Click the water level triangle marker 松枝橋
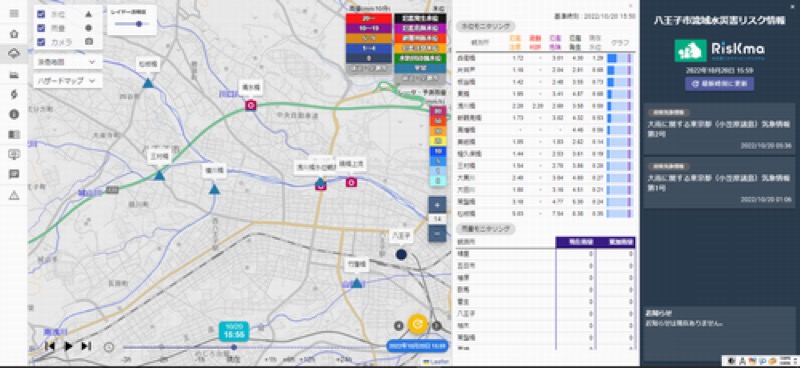 (x=148, y=83)
